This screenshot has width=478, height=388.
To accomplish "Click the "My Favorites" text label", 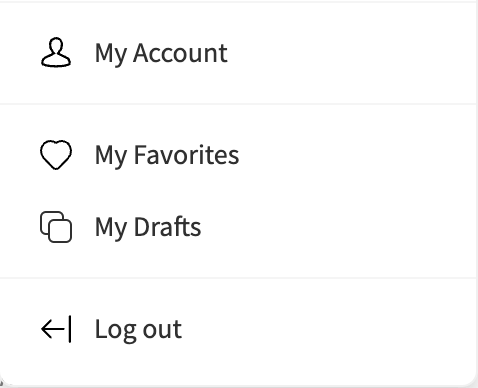I will 167,156.
